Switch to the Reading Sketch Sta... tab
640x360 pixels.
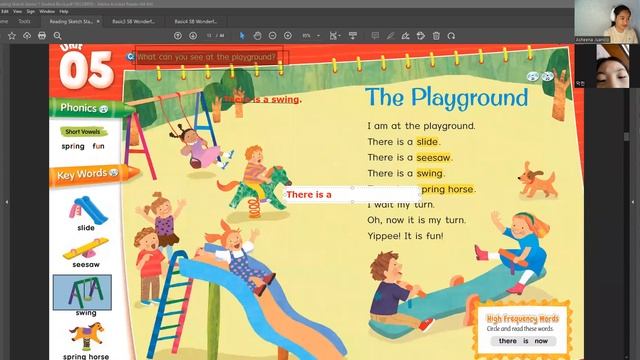click(x=71, y=21)
